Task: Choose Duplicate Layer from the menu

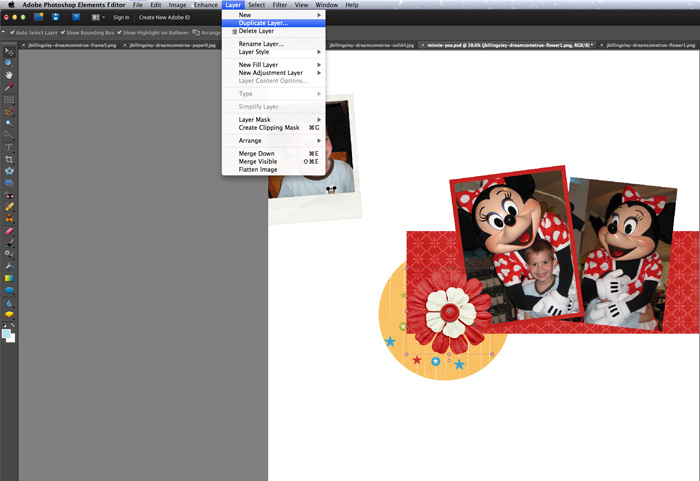Action: pyautogui.click(x=274, y=23)
